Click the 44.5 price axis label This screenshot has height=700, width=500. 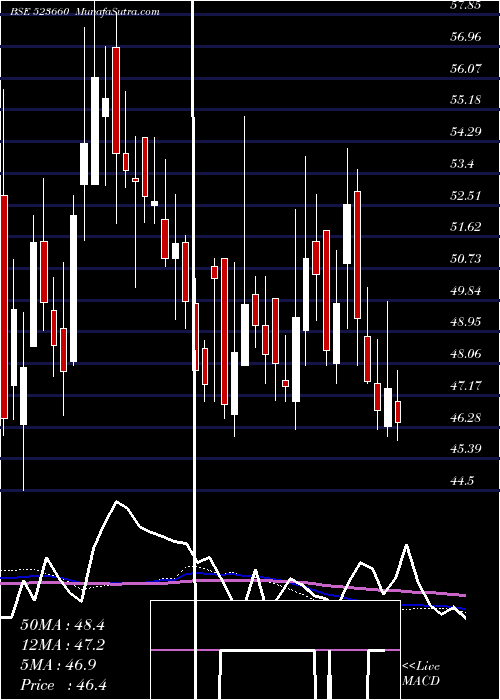(x=462, y=481)
